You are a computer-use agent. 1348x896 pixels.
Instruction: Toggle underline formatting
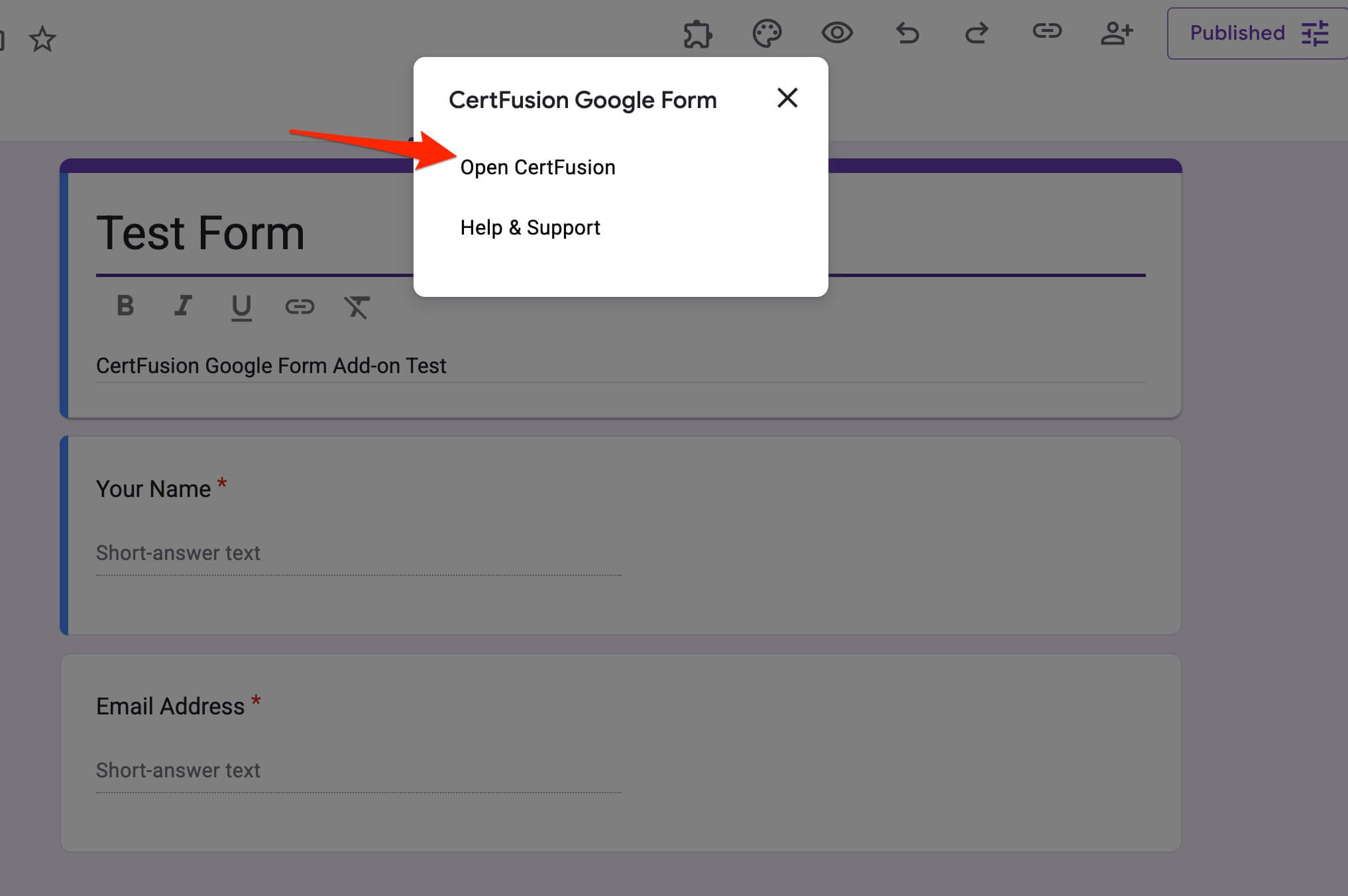pyautogui.click(x=241, y=307)
